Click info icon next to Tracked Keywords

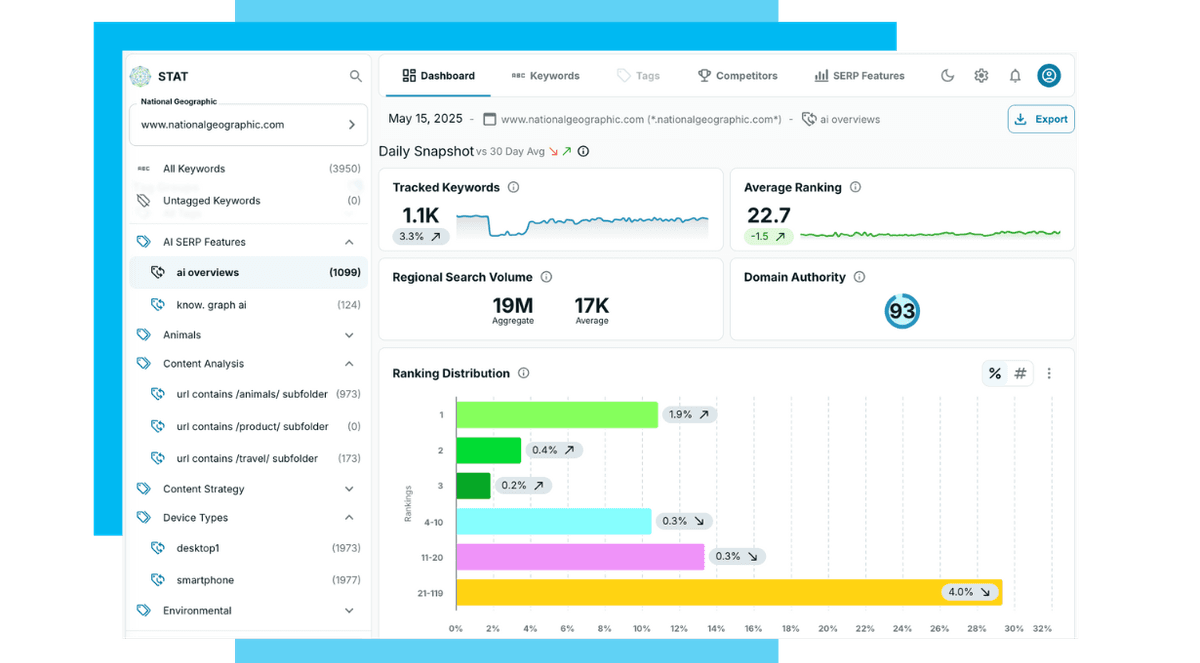click(513, 187)
